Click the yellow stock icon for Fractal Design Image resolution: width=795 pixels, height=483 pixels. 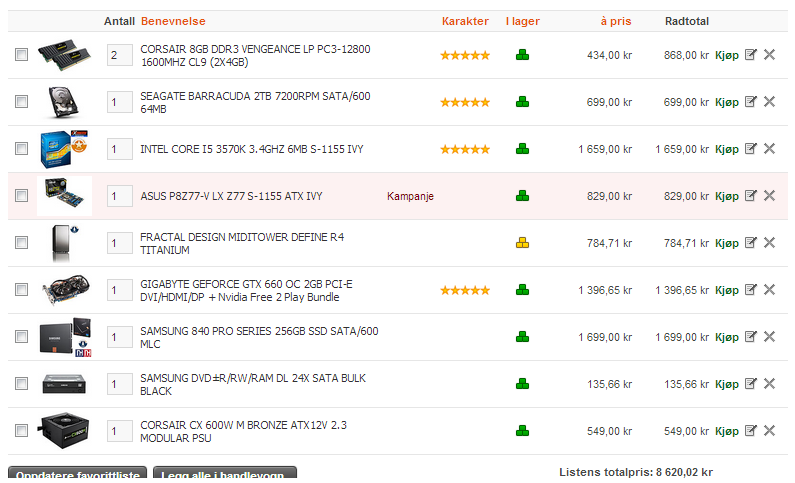[x=522, y=243]
